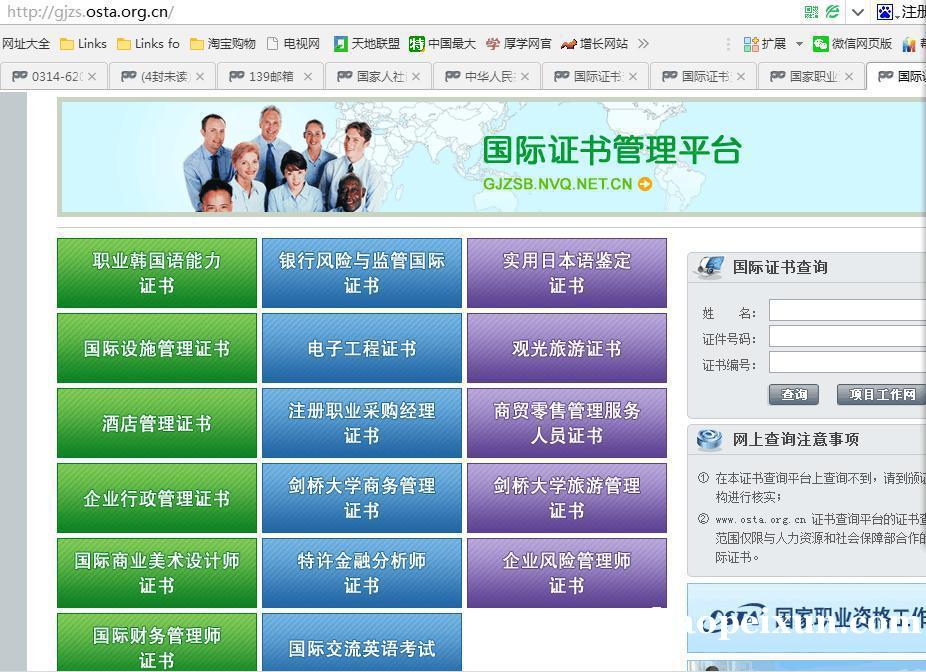Image resolution: width=926 pixels, height=672 pixels.
Task: Click the GJZSB.NVQ.NET.CN orange arrow icon
Action: click(x=645, y=184)
